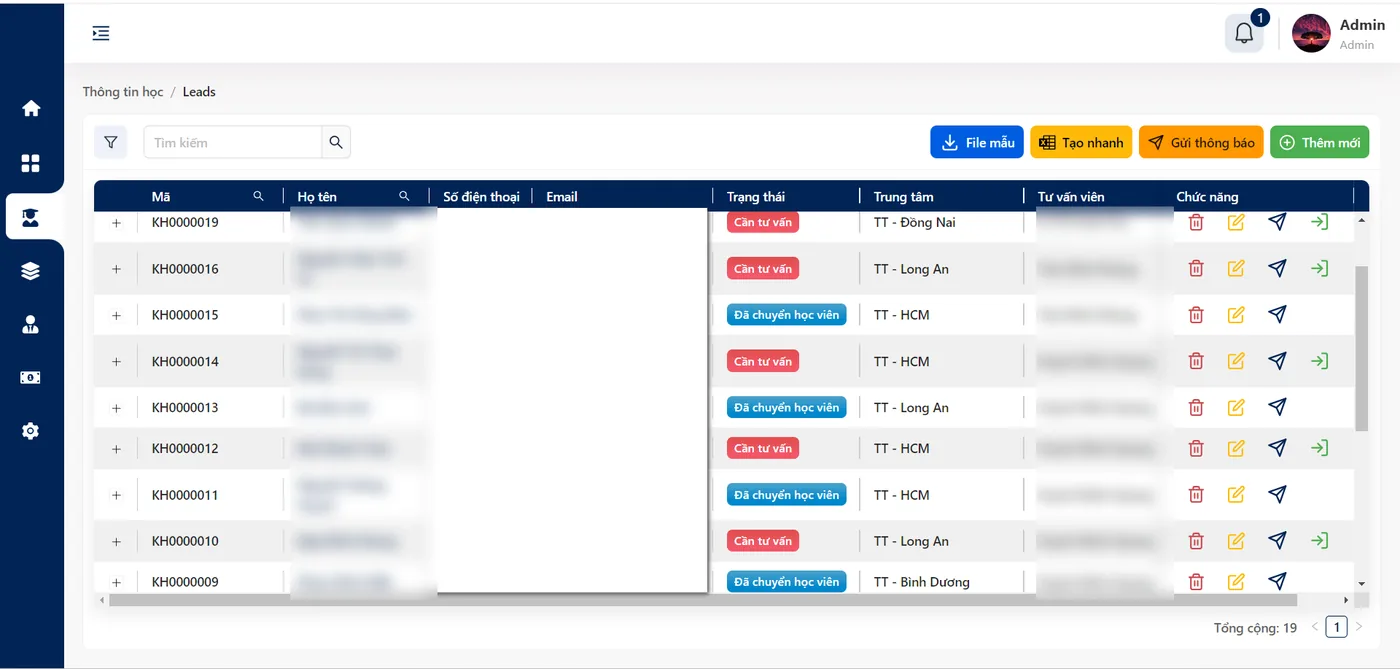Viewport: 1400px width, 669px height.
Task: Select page 1 in pagination
Action: pos(1336,627)
